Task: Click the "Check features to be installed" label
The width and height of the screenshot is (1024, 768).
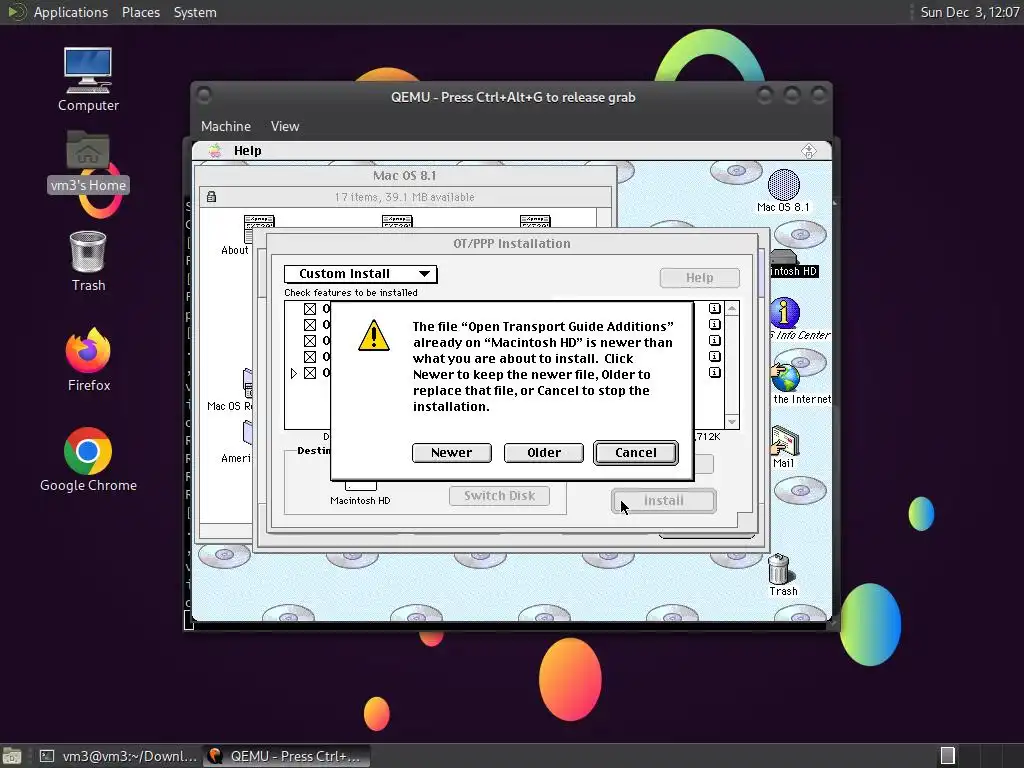Action: pyautogui.click(x=351, y=293)
